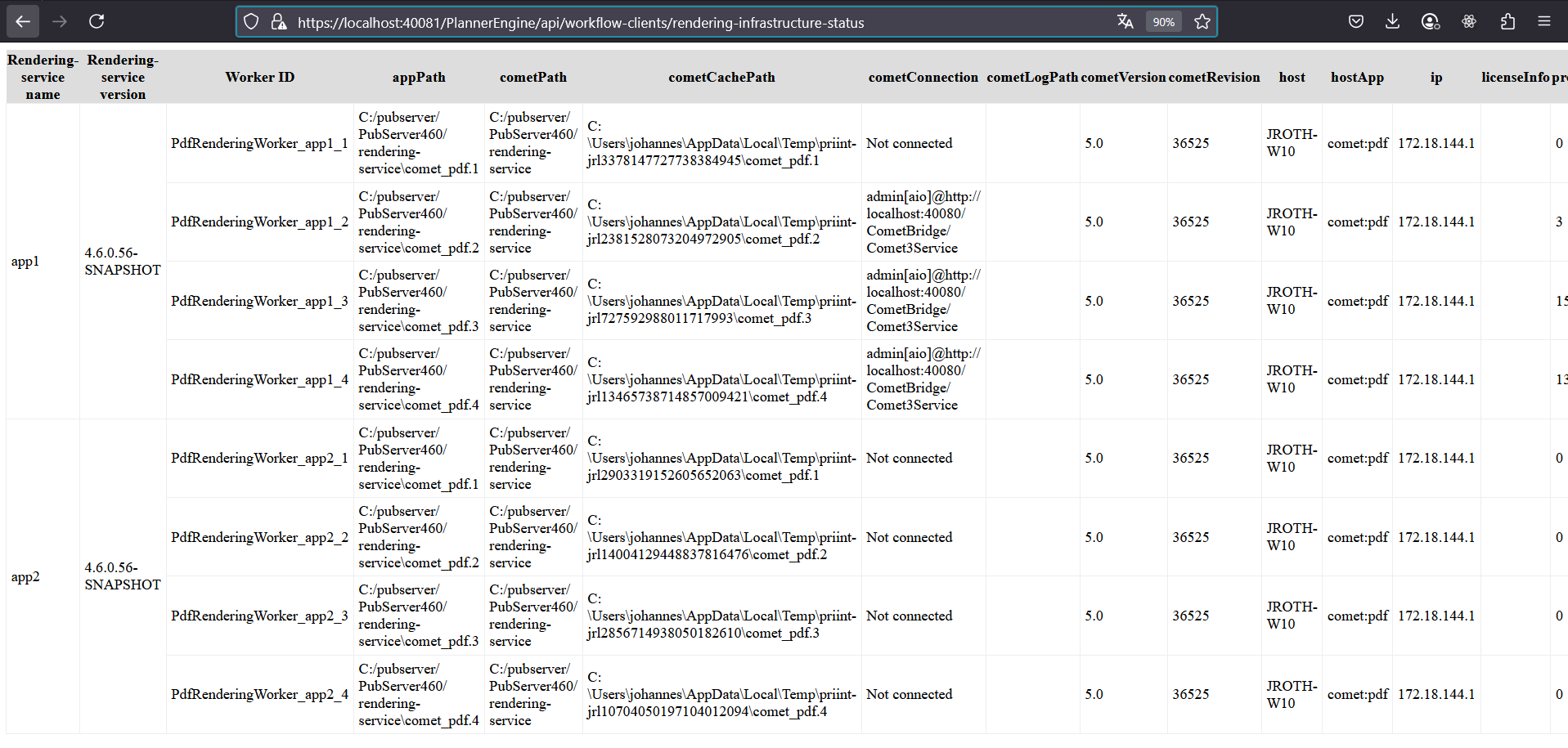Click the URL address bar text
The width and height of the screenshot is (1568, 748).
click(x=581, y=23)
